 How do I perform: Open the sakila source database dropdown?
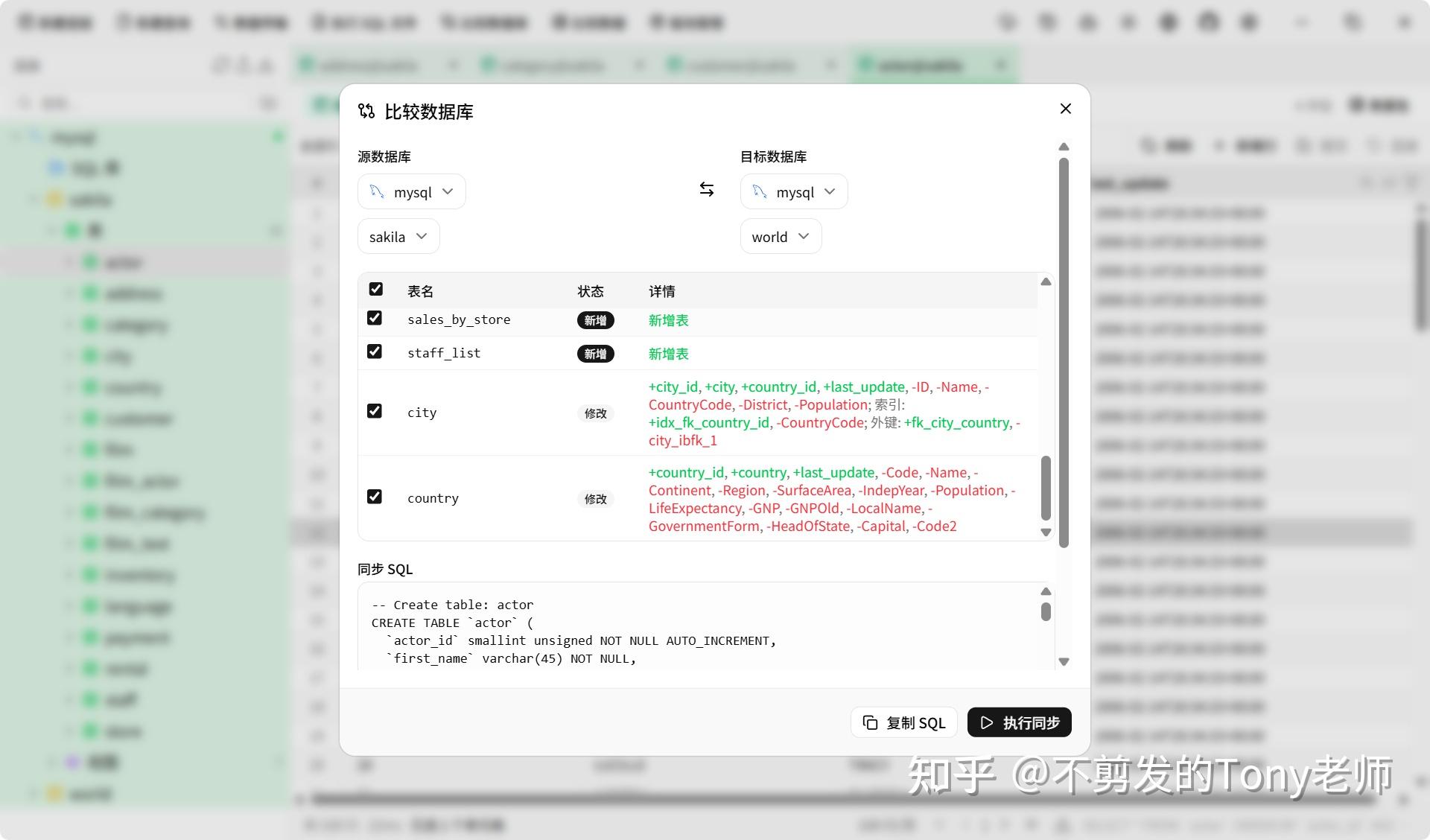[398, 237]
